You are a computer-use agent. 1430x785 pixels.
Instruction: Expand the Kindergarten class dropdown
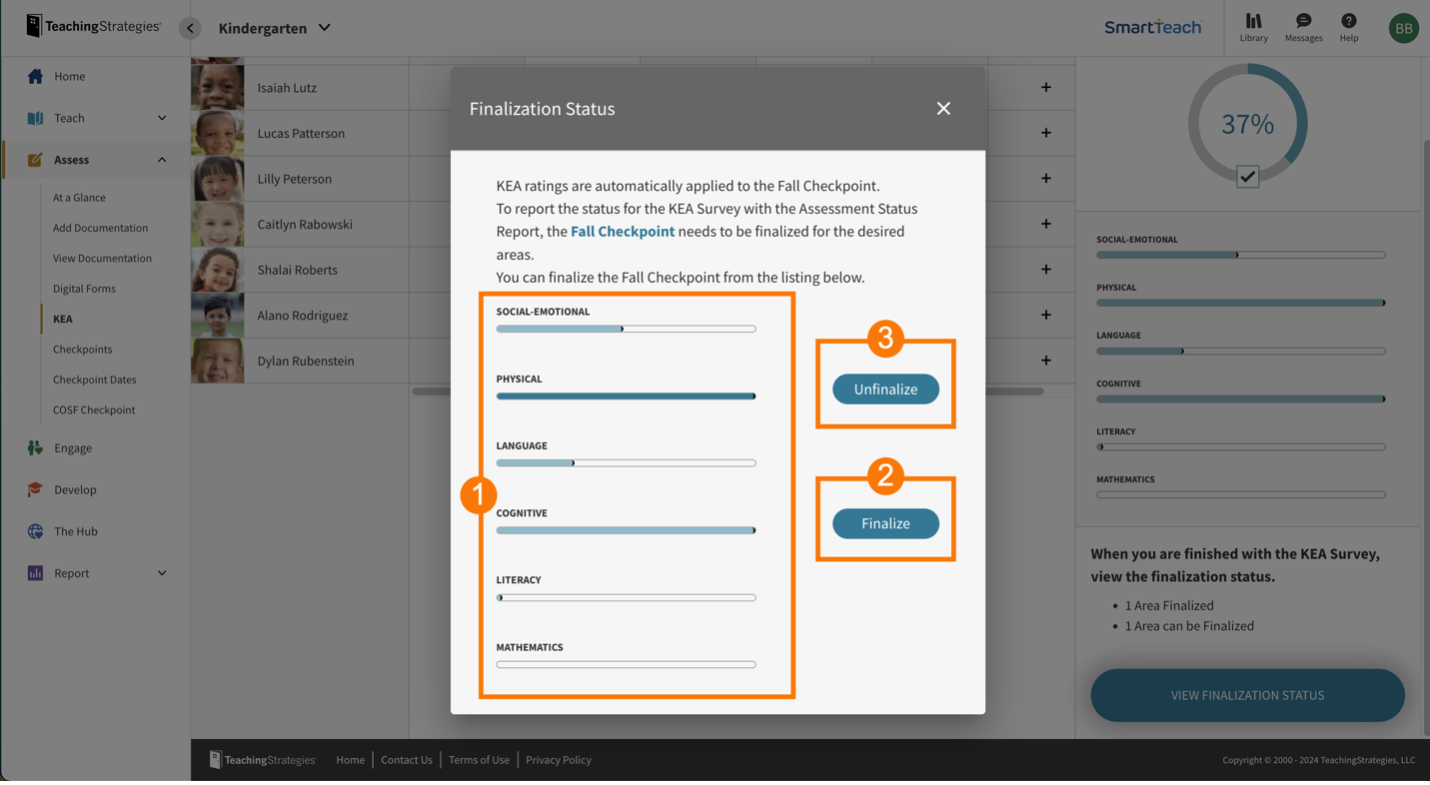coord(324,28)
